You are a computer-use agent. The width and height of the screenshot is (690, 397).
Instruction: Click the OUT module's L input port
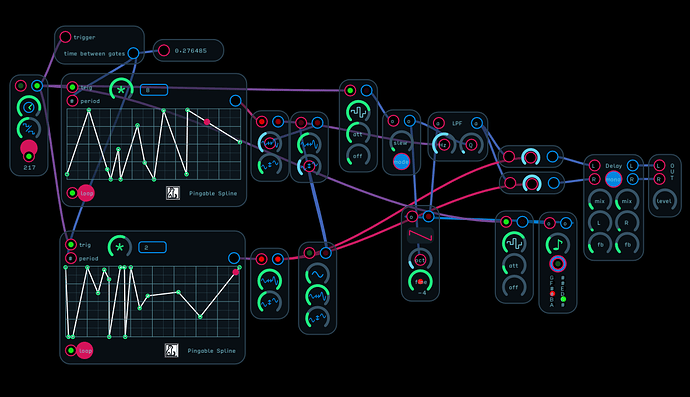(x=659, y=165)
